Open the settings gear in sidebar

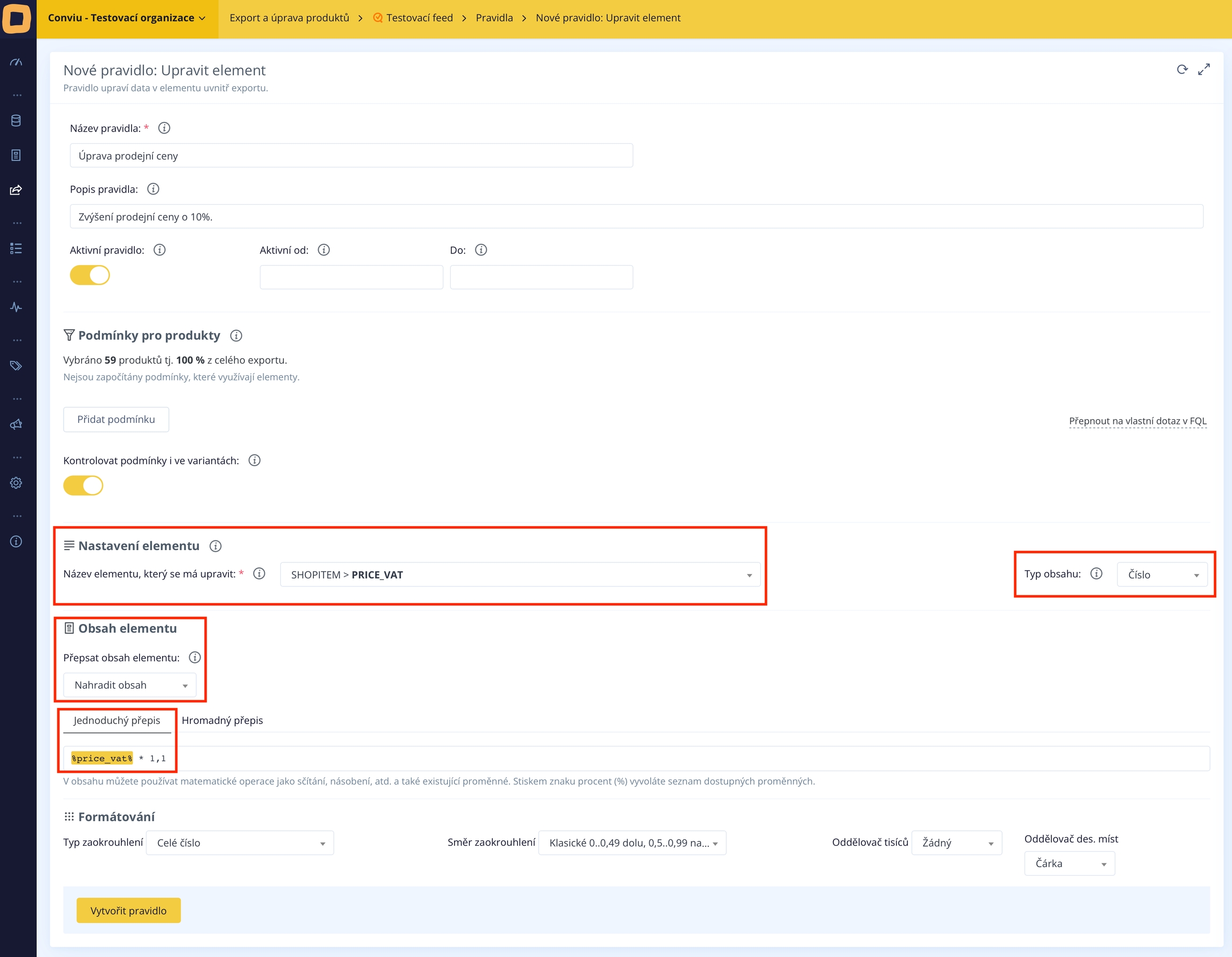coord(17,483)
